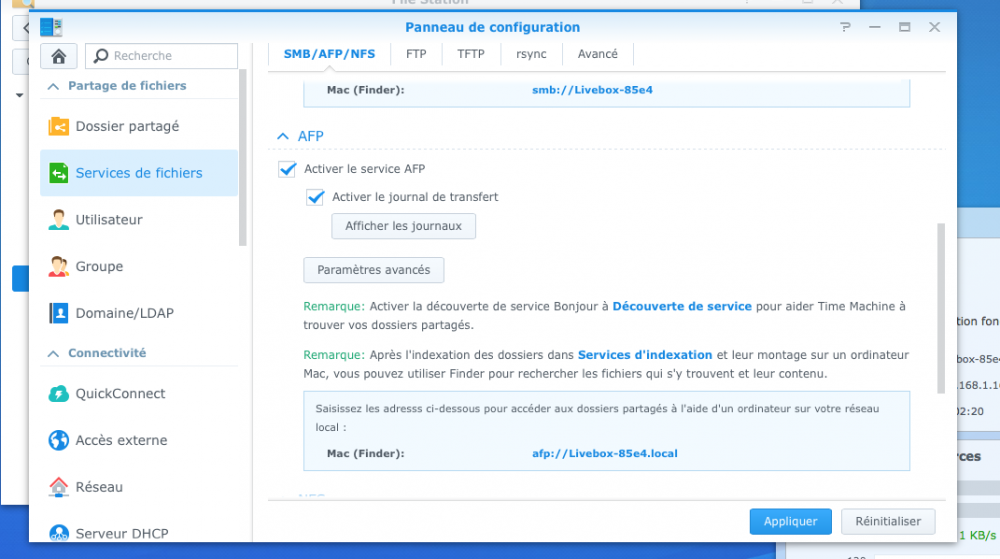Select Services de fichiers icon
Viewport: 1000px width, 559px height.
59,173
